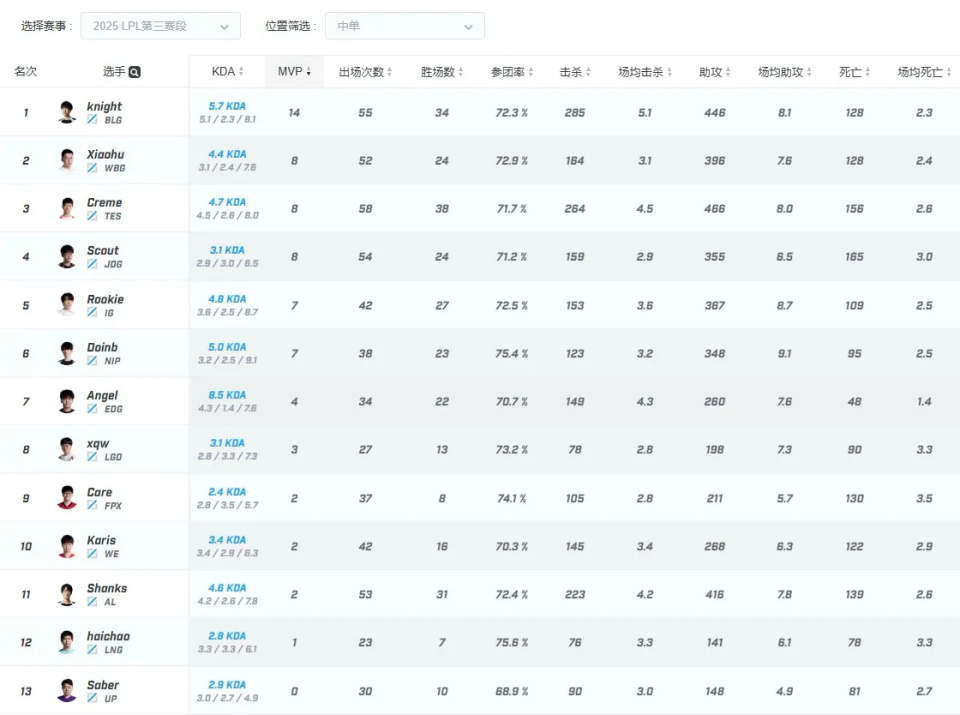The height and width of the screenshot is (715, 960).
Task: Sort by 出场次数 column header
Action: pos(389,72)
